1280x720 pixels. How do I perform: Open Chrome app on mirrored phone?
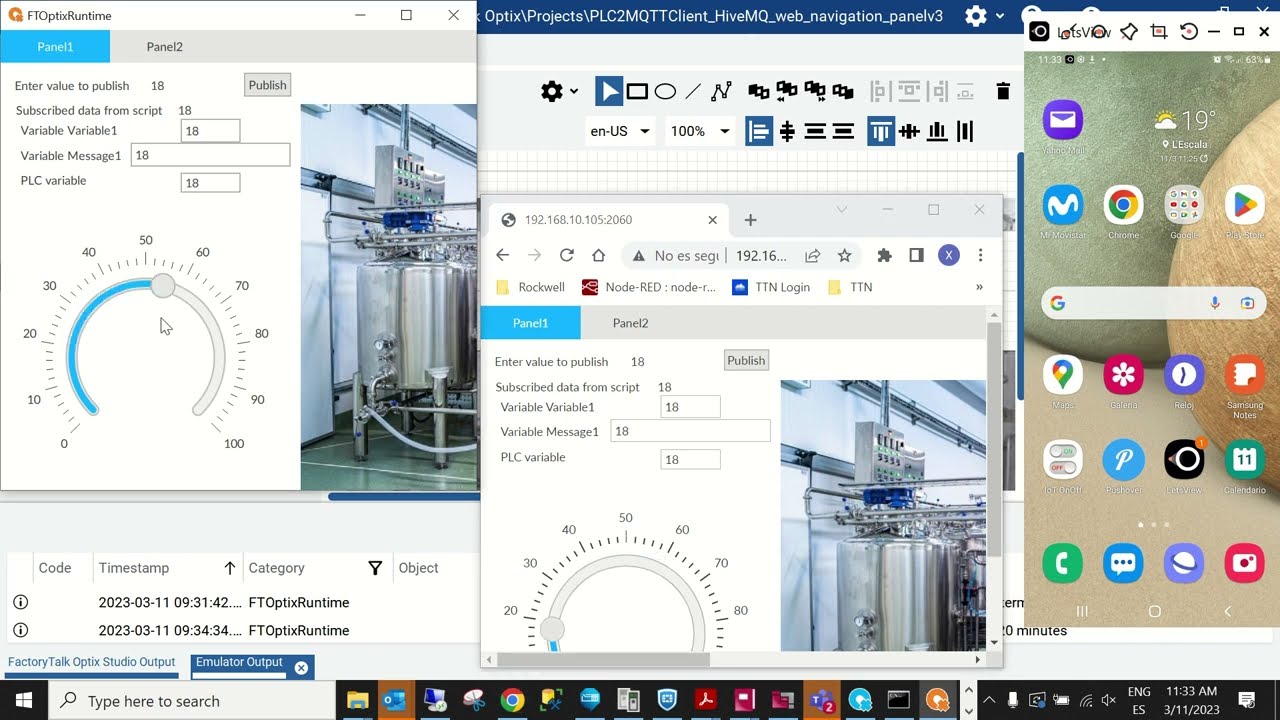(x=1123, y=206)
